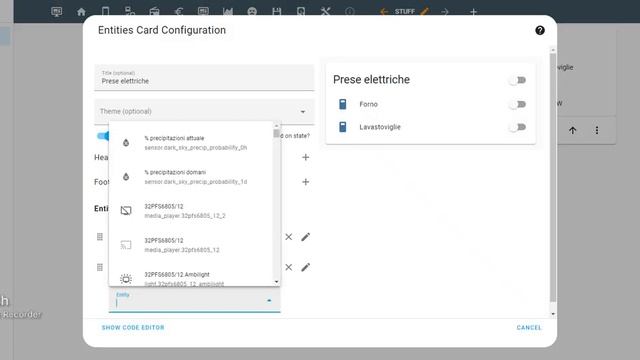Open the info circle view tab
Viewport: 640px width, 360px height.
[x=350, y=12]
